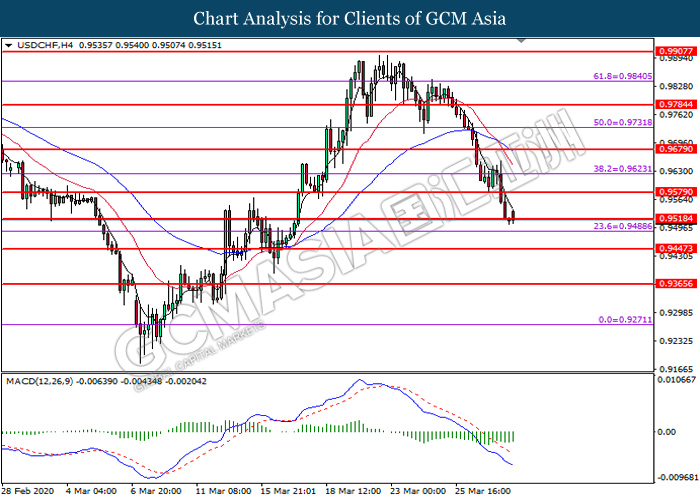Click the chart shift marker triangle at top
The height and width of the screenshot is (500, 700).
click(521, 41)
